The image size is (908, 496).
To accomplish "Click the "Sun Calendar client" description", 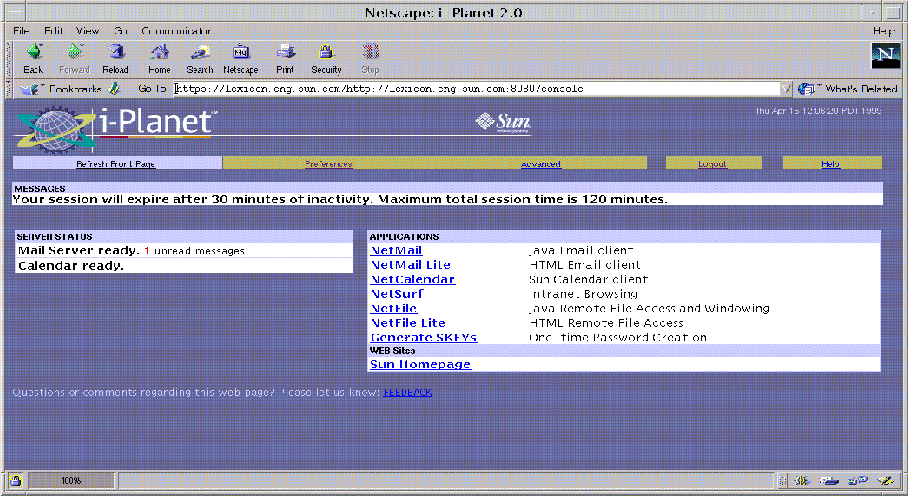I will pos(588,280).
